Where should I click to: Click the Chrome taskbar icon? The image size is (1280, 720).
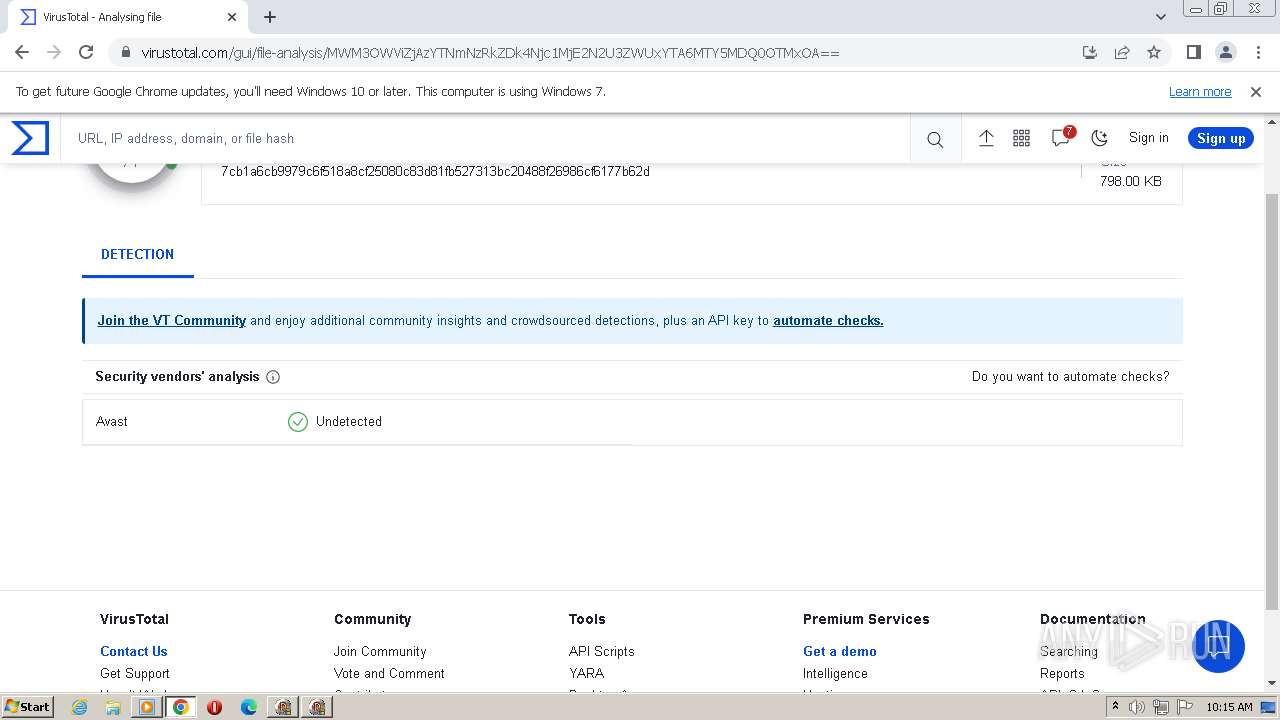point(181,707)
